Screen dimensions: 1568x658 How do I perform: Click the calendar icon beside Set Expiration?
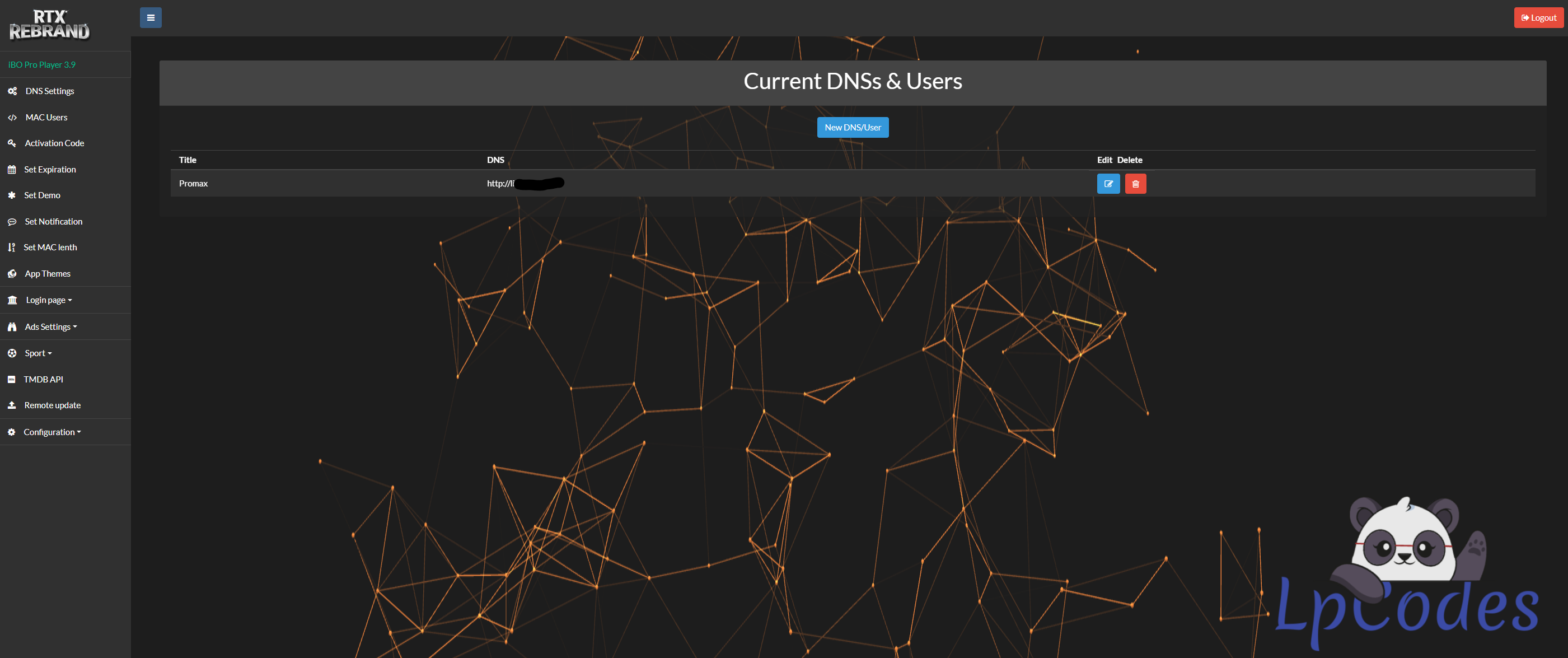click(12, 170)
